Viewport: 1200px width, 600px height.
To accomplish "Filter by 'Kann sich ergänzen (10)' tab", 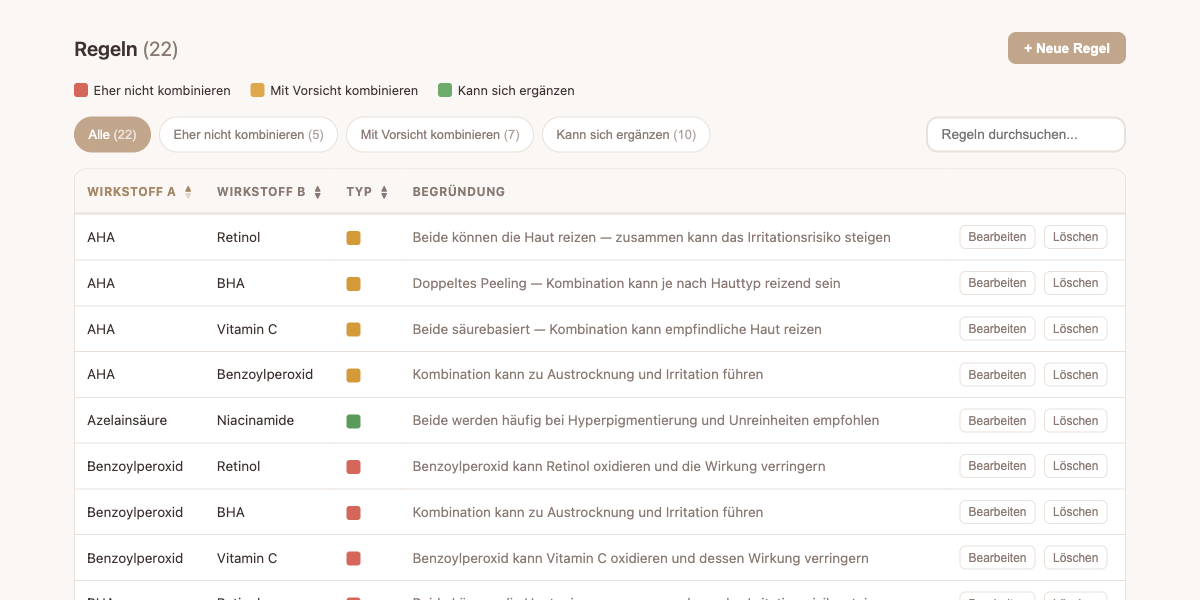I will point(626,134).
